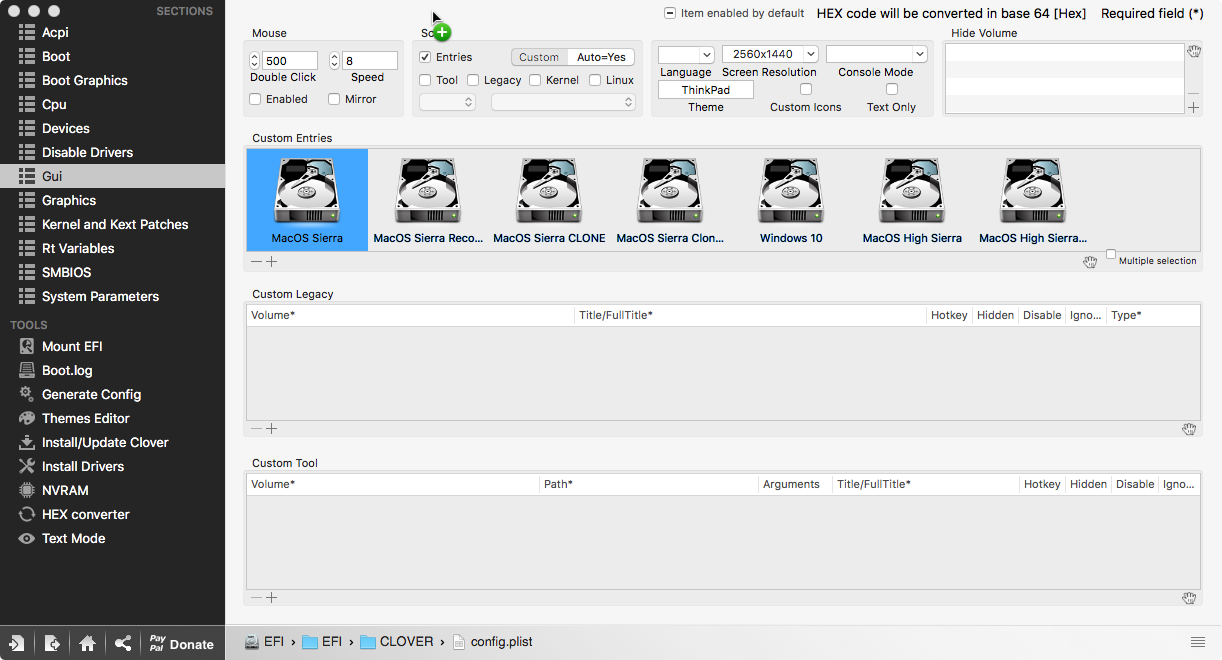Click the Speed value field

pyautogui.click(x=370, y=61)
